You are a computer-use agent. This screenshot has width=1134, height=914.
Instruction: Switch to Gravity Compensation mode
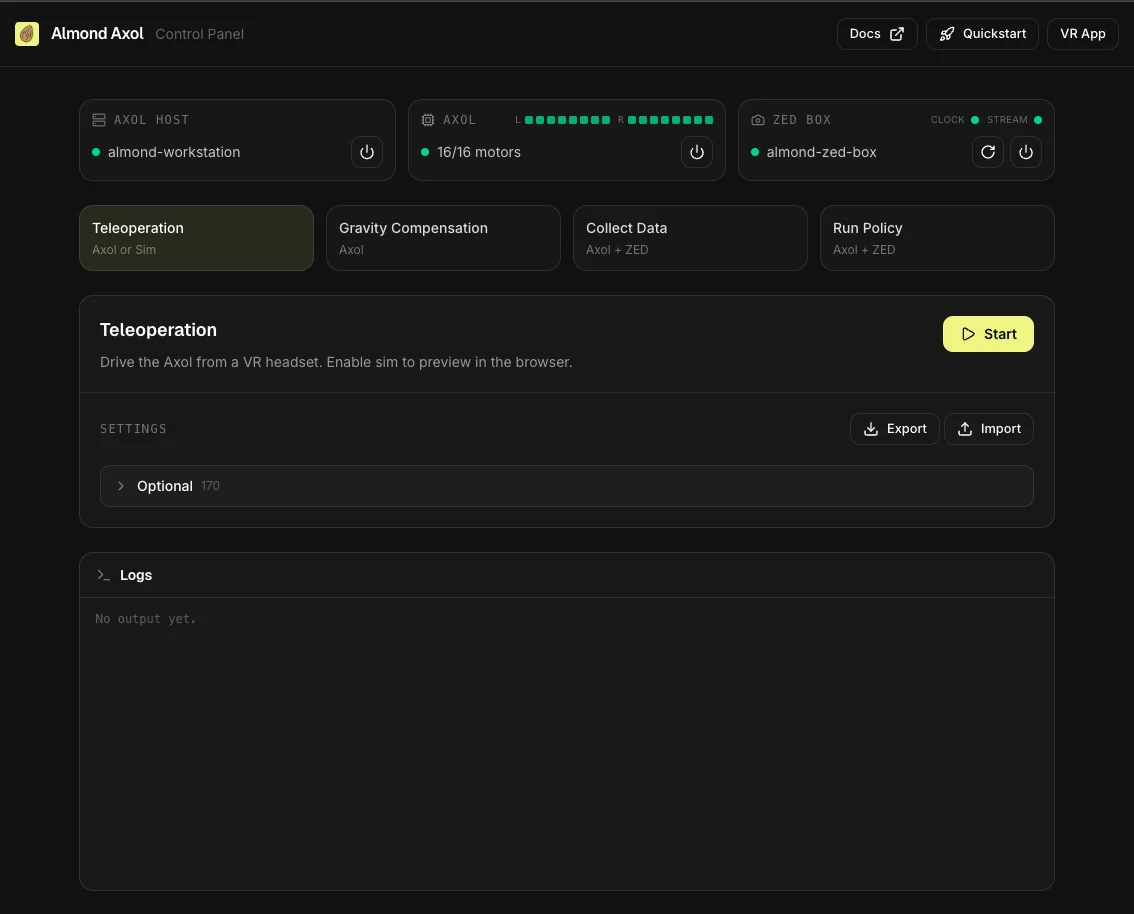click(x=443, y=238)
